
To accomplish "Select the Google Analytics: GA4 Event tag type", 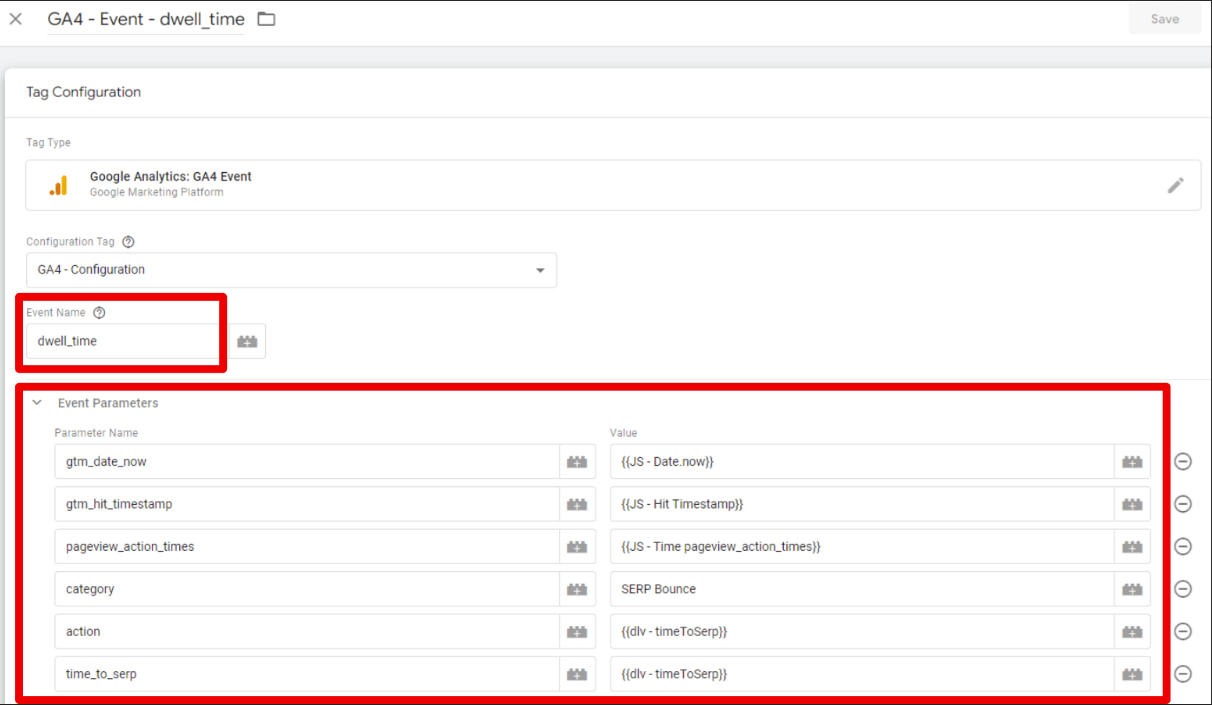I will (613, 185).
